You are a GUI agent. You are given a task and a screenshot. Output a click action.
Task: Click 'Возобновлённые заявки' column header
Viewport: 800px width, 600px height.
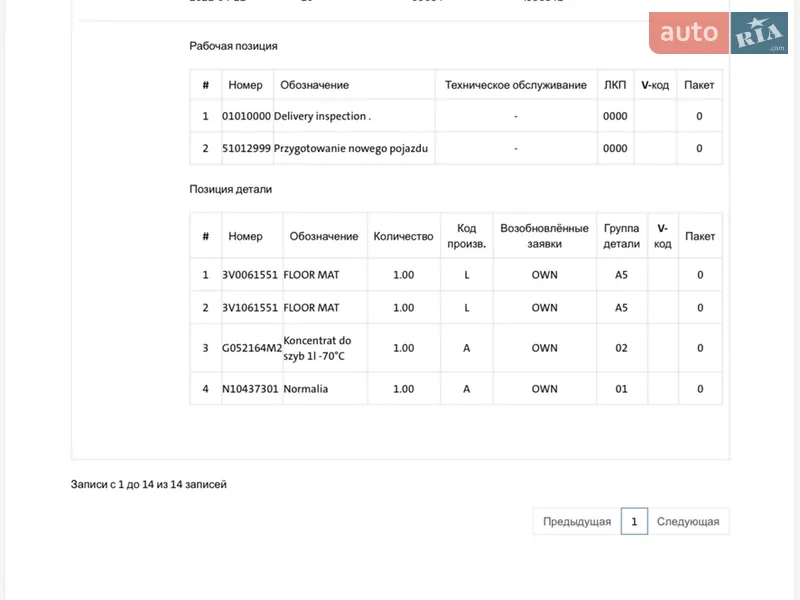pyautogui.click(x=544, y=236)
